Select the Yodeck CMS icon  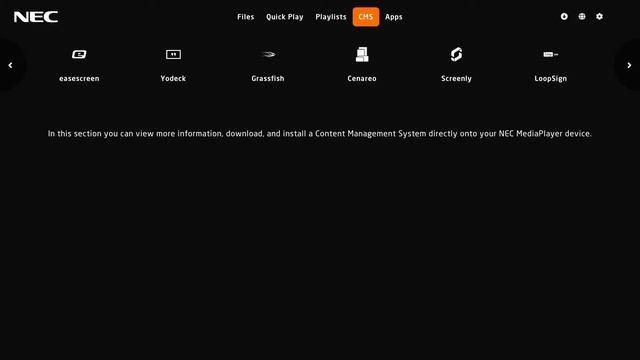173,54
